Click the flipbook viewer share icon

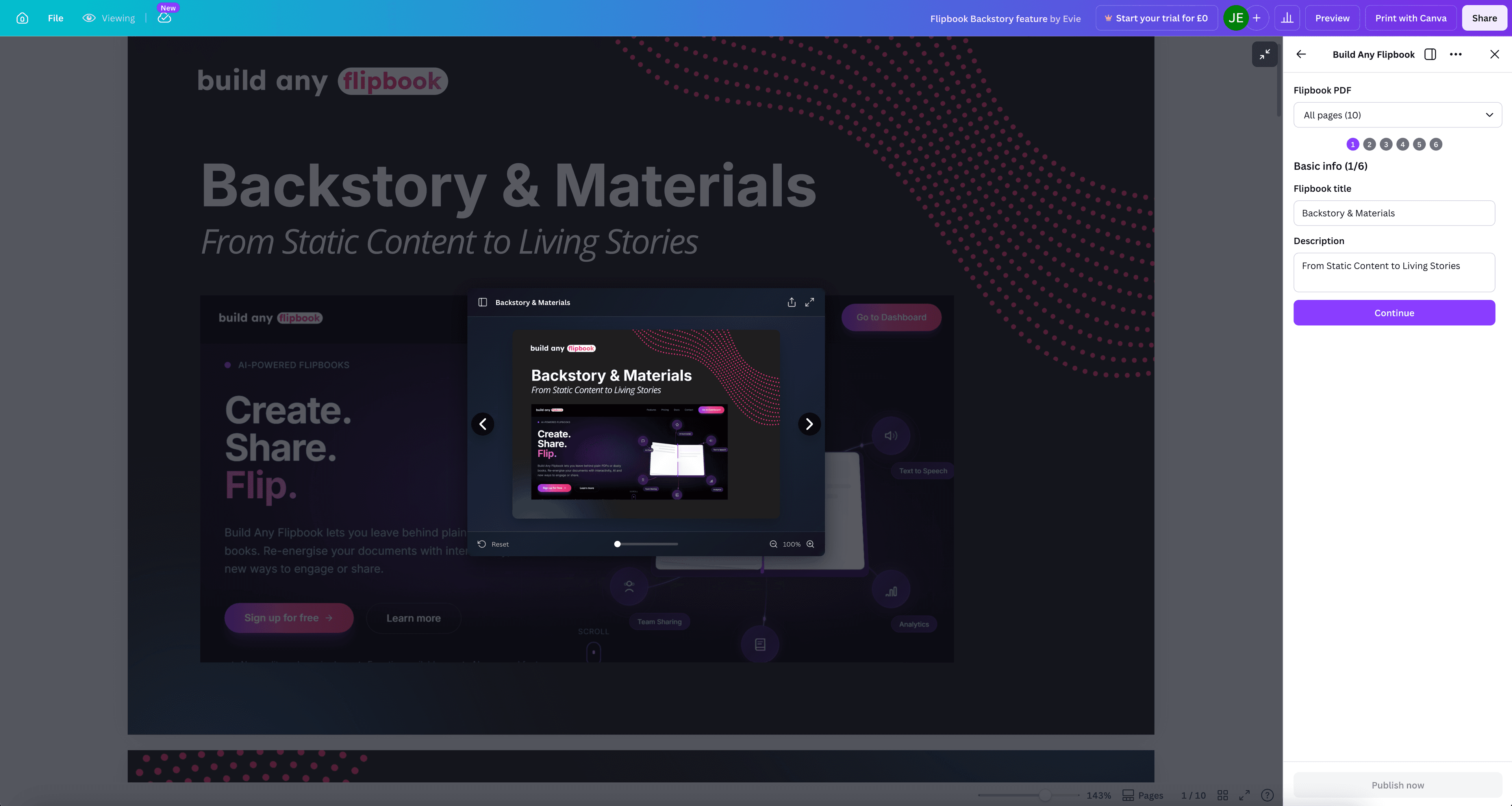[x=791, y=302]
